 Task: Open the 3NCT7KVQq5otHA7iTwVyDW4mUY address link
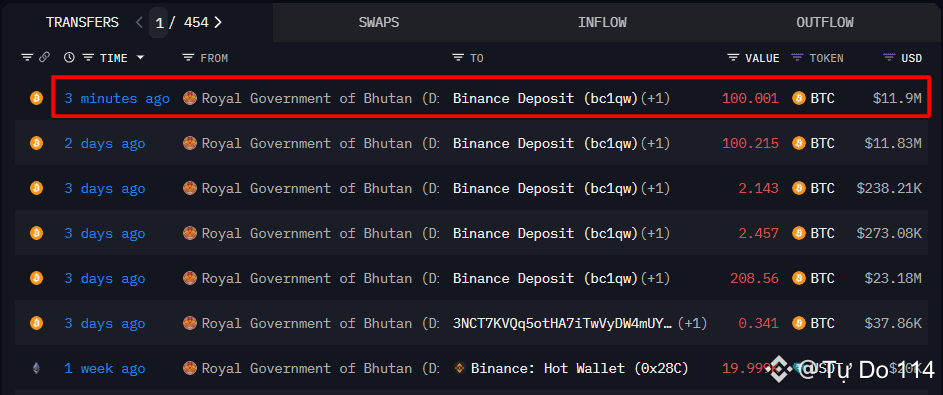(563, 323)
